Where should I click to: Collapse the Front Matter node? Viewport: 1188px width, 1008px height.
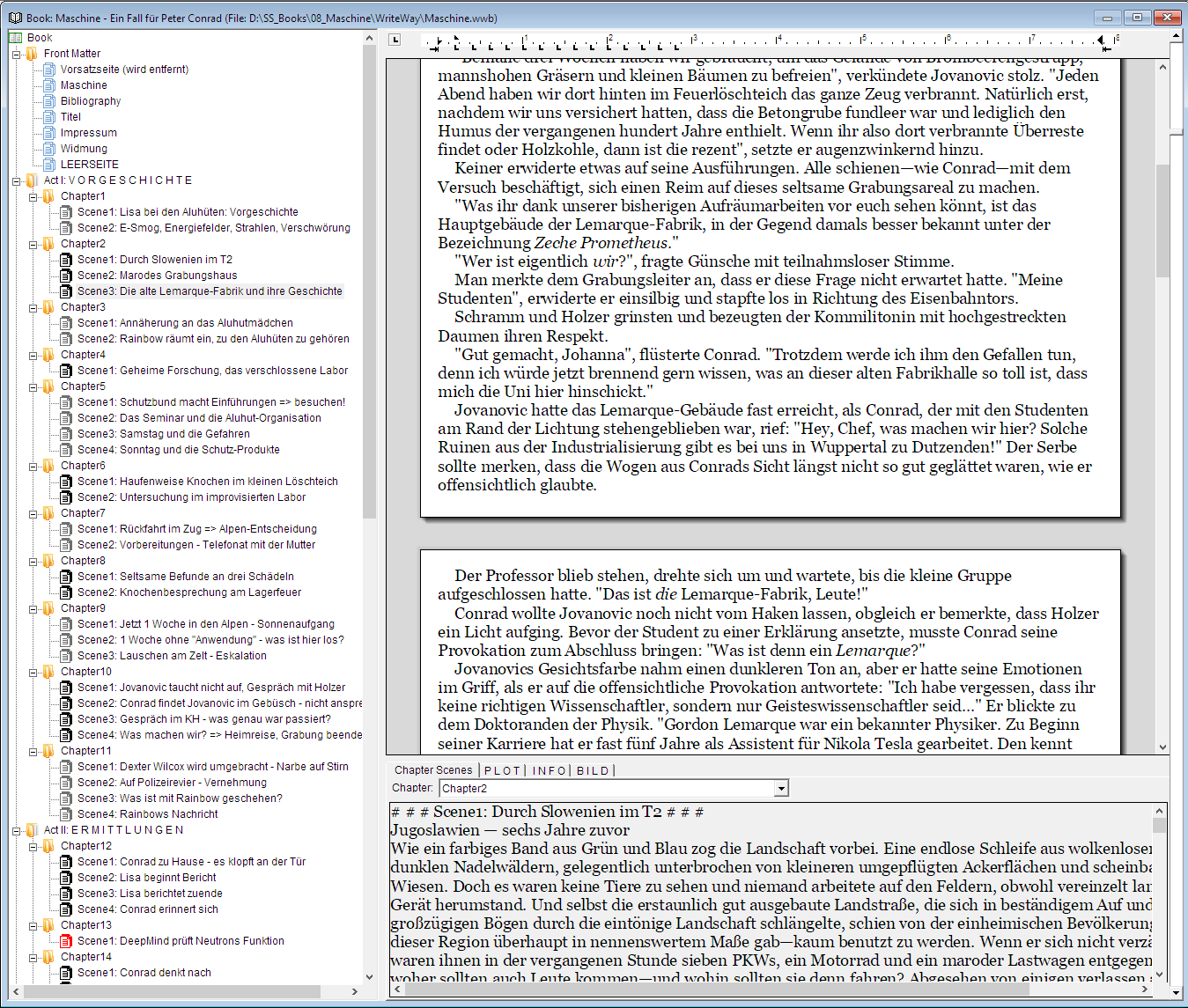(x=16, y=54)
